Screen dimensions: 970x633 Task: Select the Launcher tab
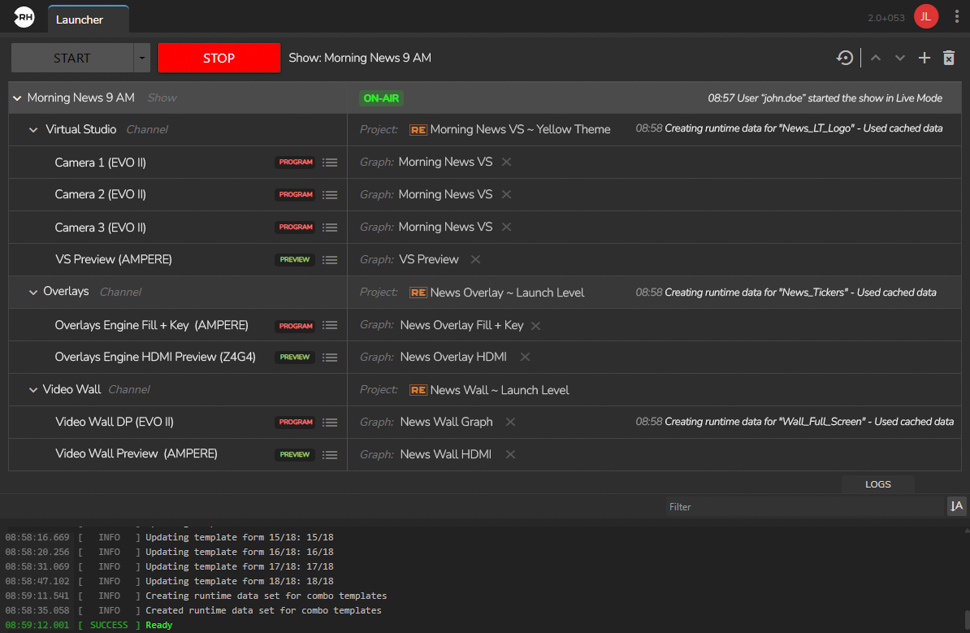point(87,19)
